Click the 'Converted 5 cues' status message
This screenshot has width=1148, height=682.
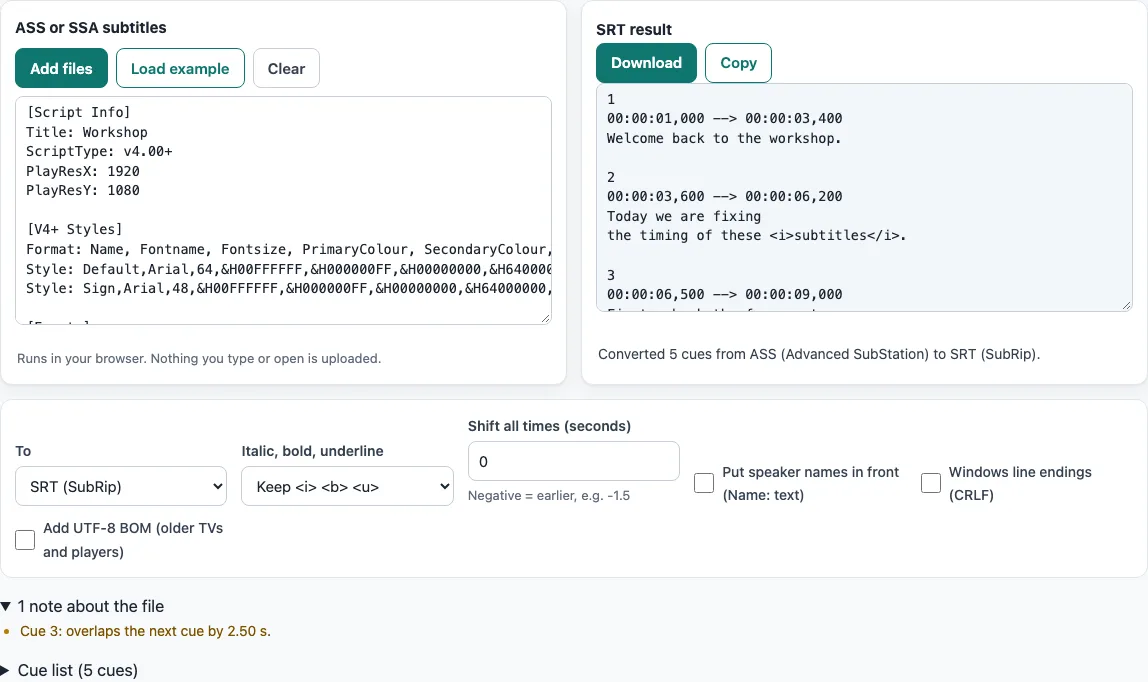pos(819,354)
